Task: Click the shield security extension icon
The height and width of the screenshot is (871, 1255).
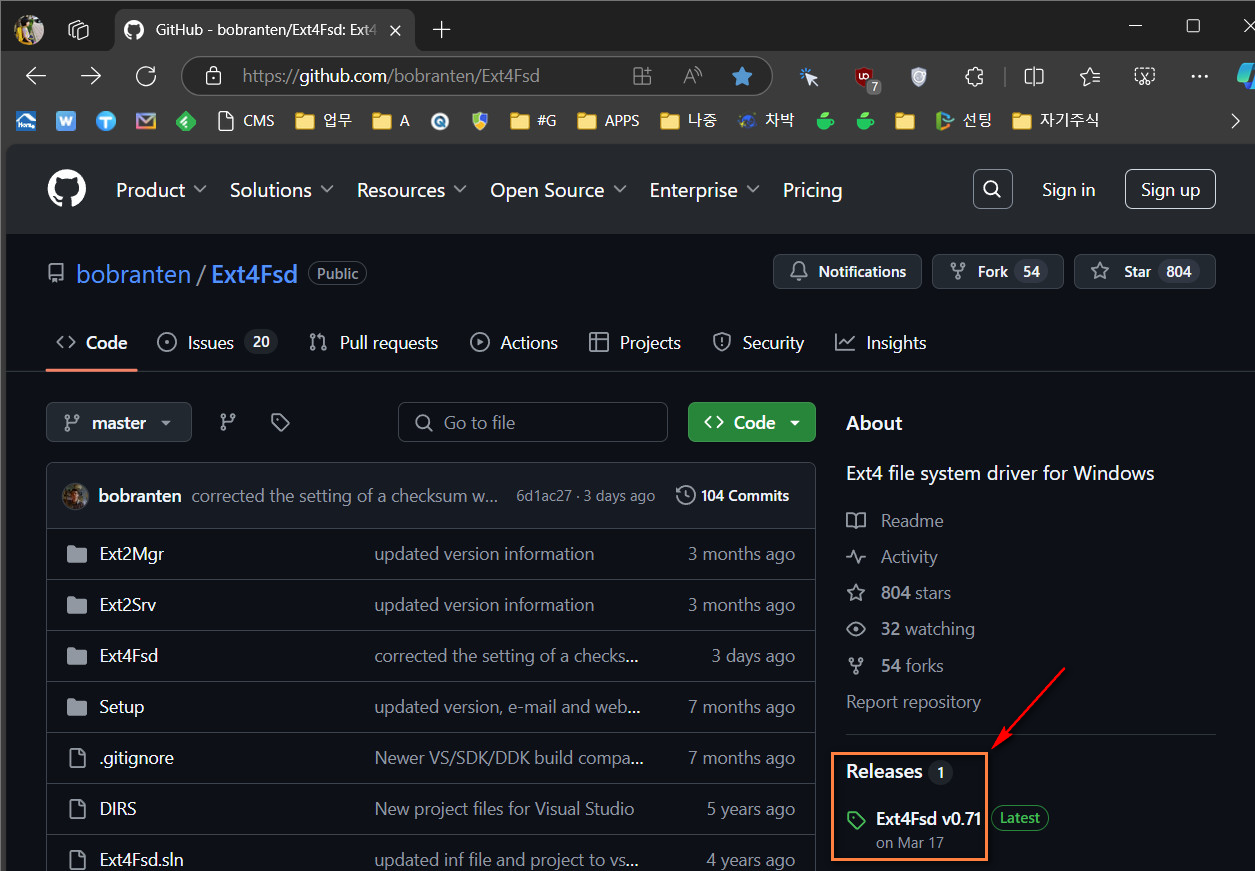Action: coord(919,76)
